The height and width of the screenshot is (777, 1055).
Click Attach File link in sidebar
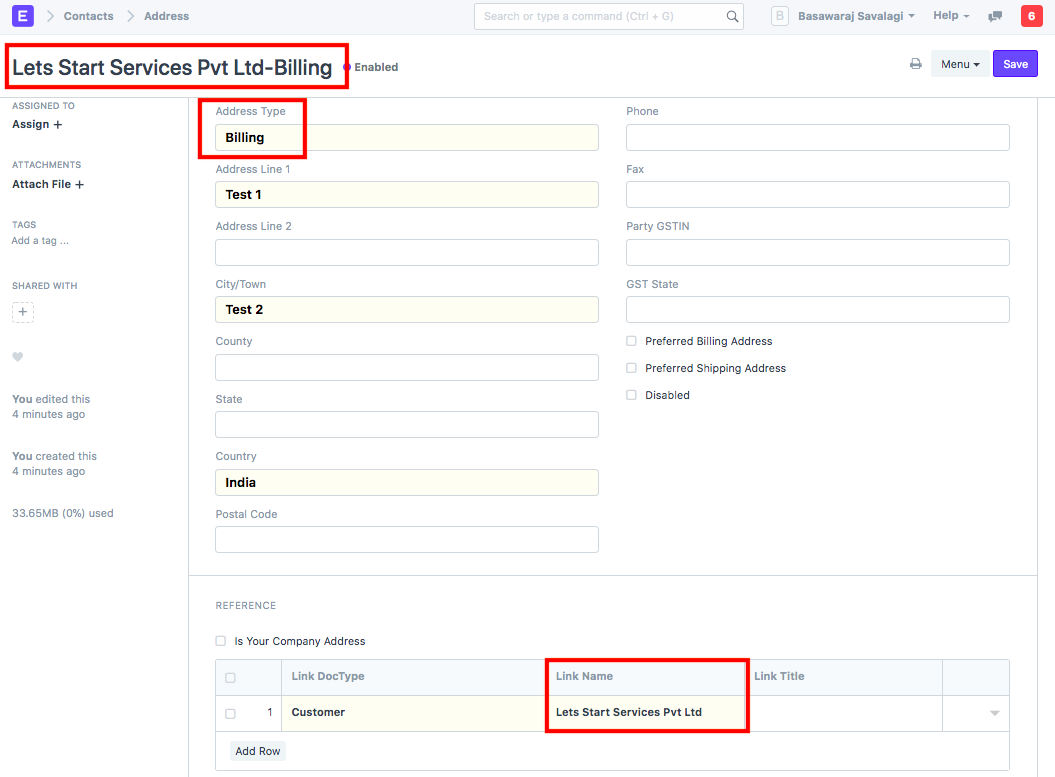[x=48, y=184]
